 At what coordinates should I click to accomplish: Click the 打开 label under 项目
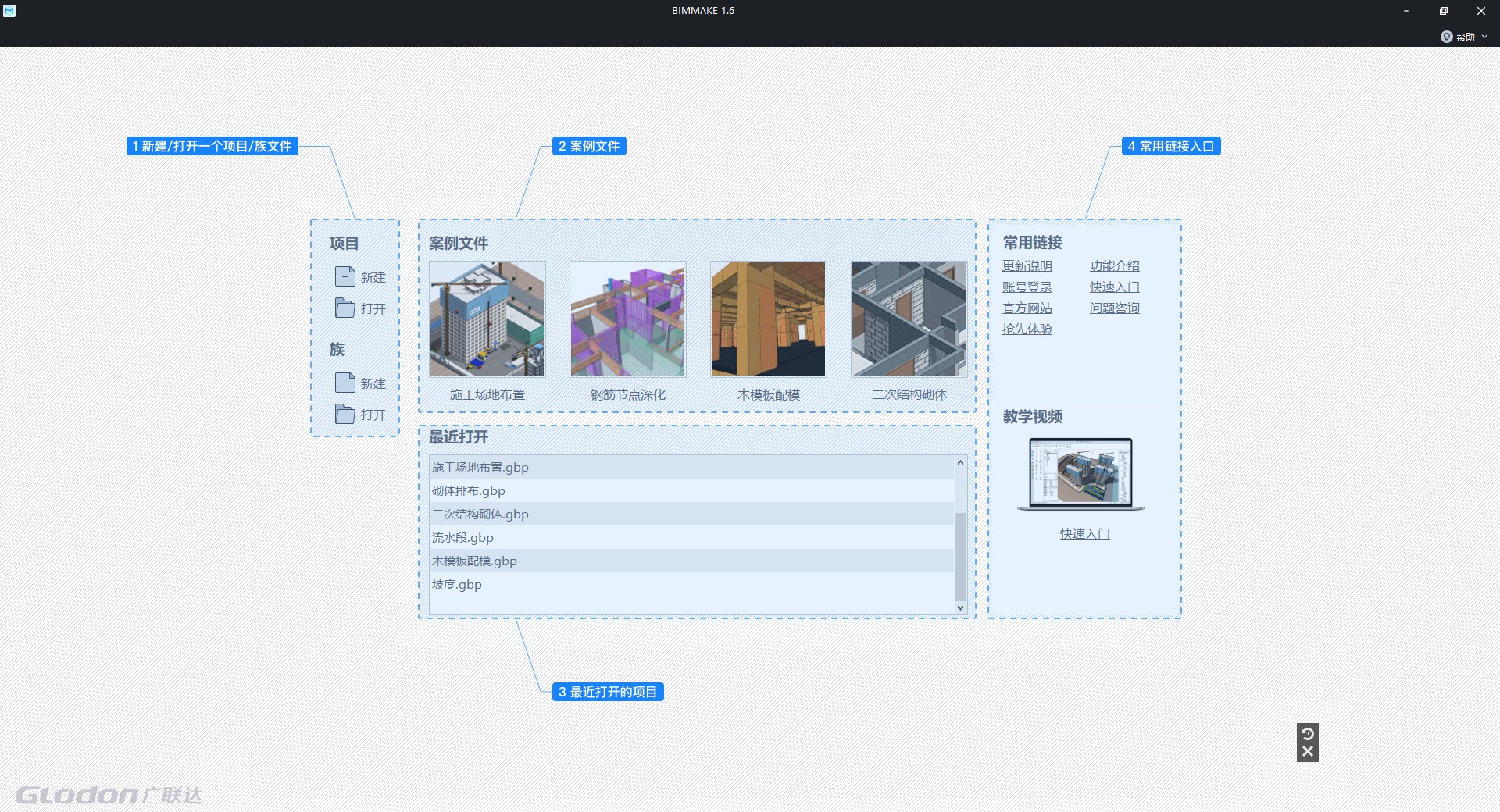coord(373,308)
